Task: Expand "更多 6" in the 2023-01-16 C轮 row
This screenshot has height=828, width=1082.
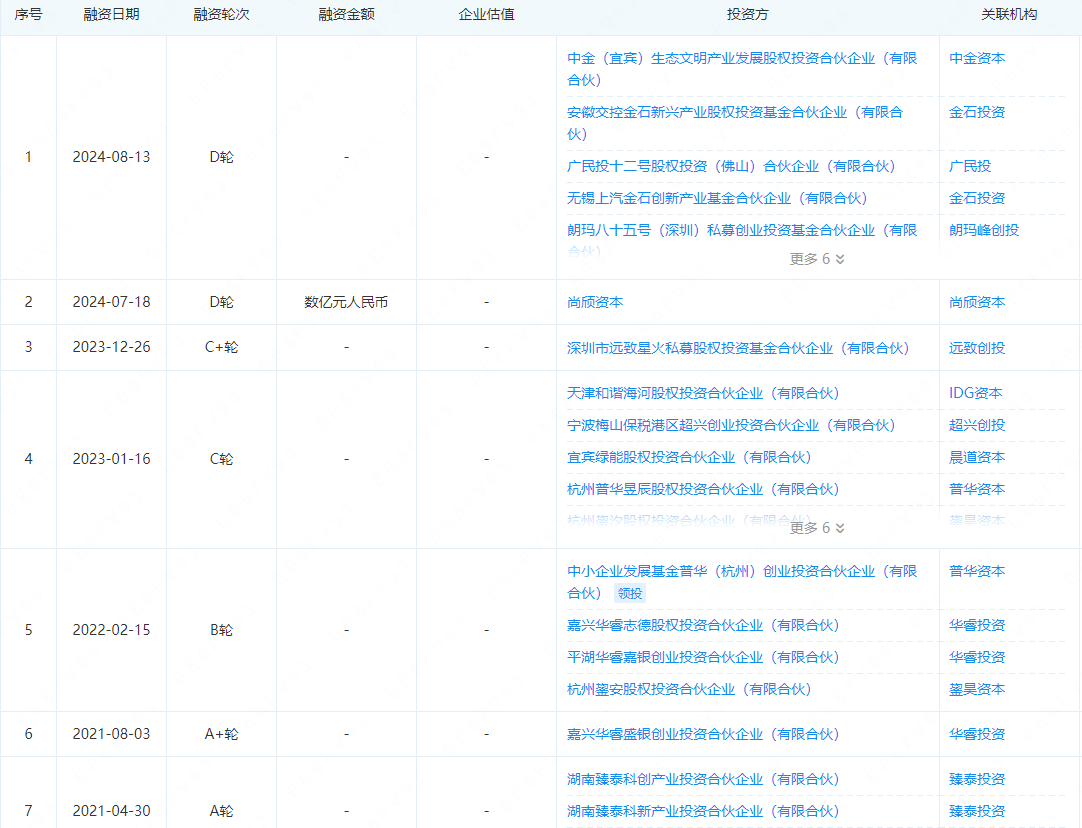Action: click(817, 528)
